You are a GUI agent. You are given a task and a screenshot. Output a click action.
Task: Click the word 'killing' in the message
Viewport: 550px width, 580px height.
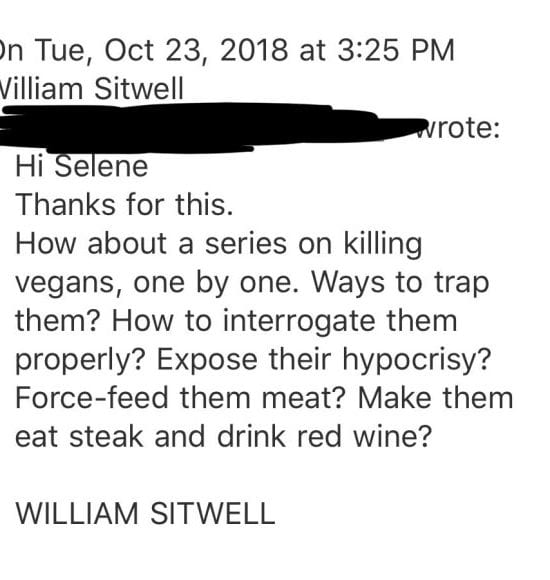(382, 245)
